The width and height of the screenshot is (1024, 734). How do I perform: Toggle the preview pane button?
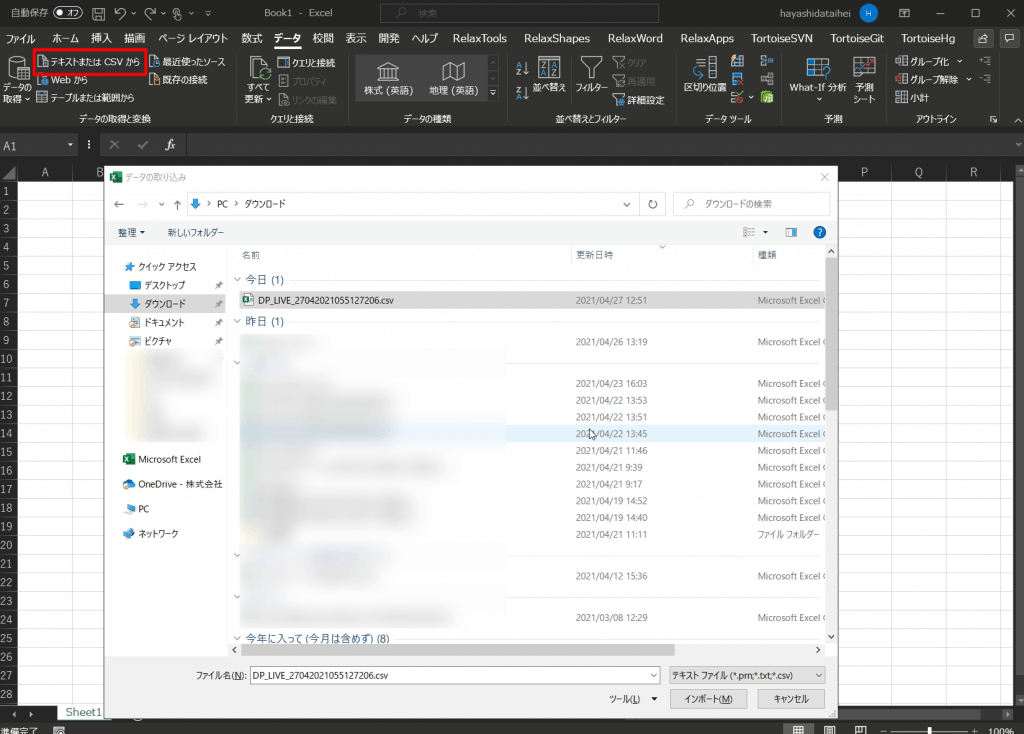coord(791,232)
